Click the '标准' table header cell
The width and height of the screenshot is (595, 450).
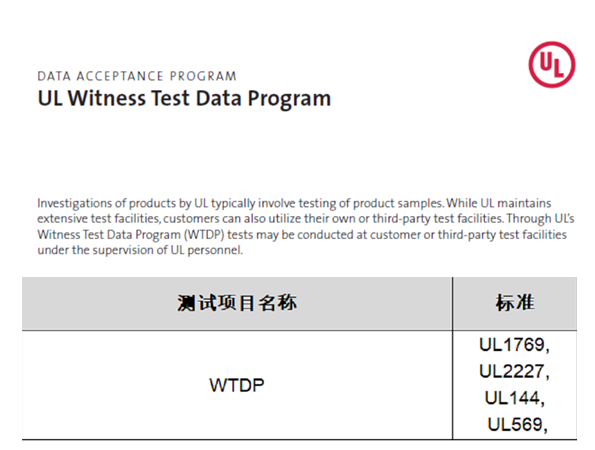[515, 304]
